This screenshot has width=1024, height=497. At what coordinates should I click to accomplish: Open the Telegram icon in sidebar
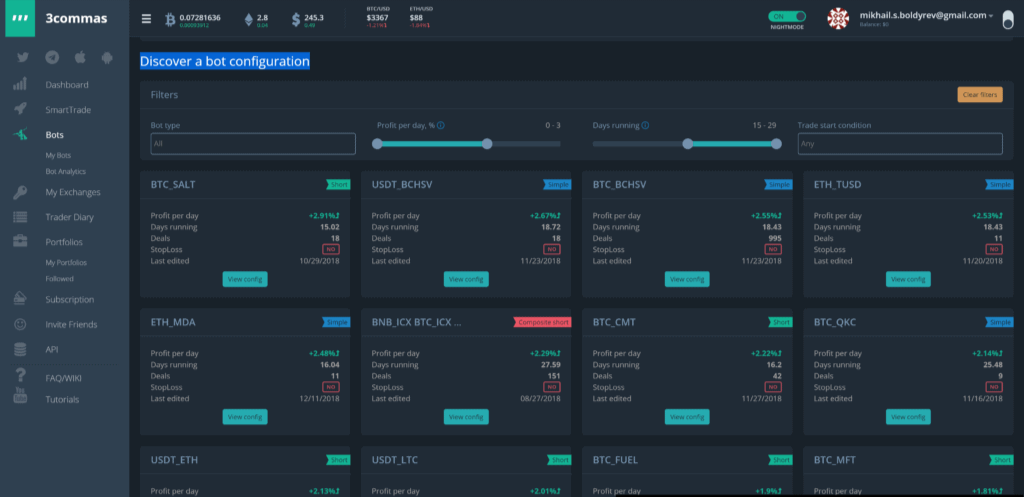pos(52,57)
